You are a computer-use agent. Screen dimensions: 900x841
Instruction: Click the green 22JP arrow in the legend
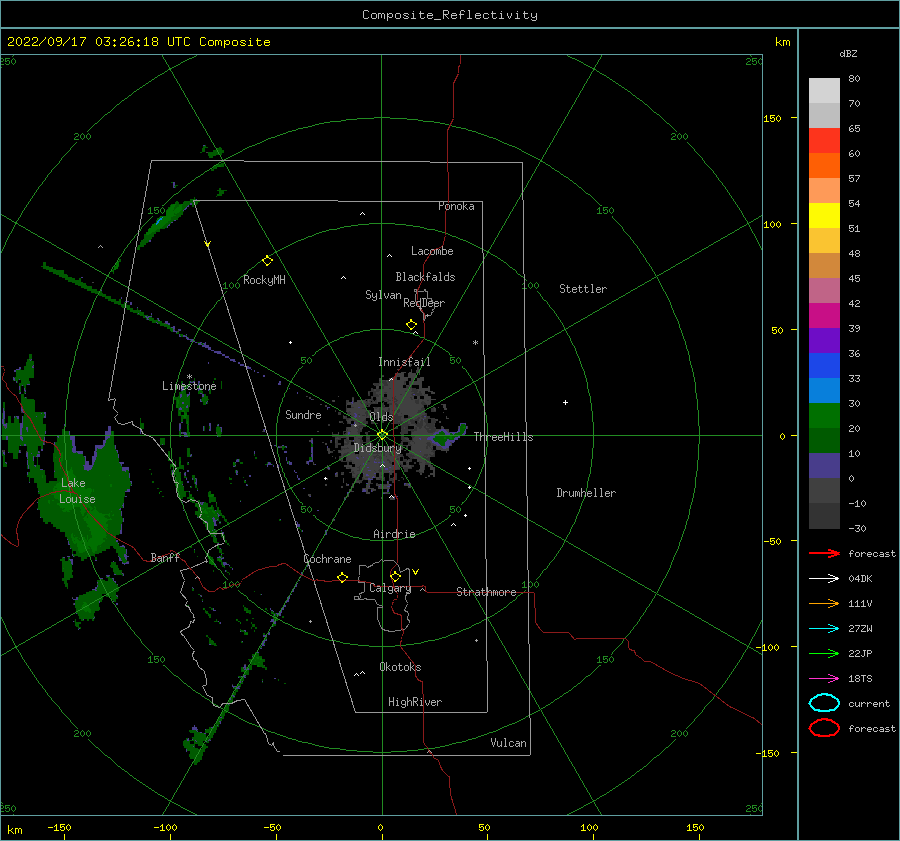824,653
